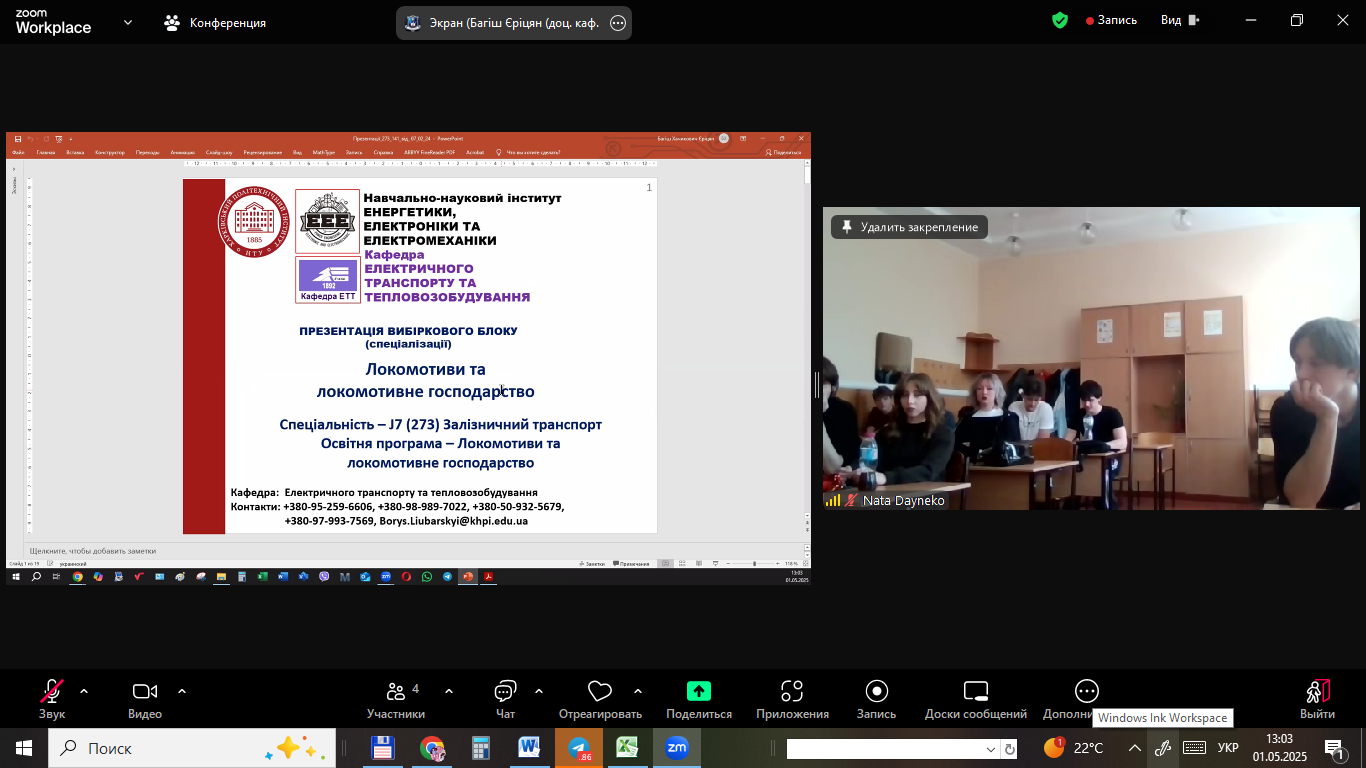The image size is (1366, 768).
Task: Click the Save icon in PowerPoint quick access
Action: pos(18,139)
